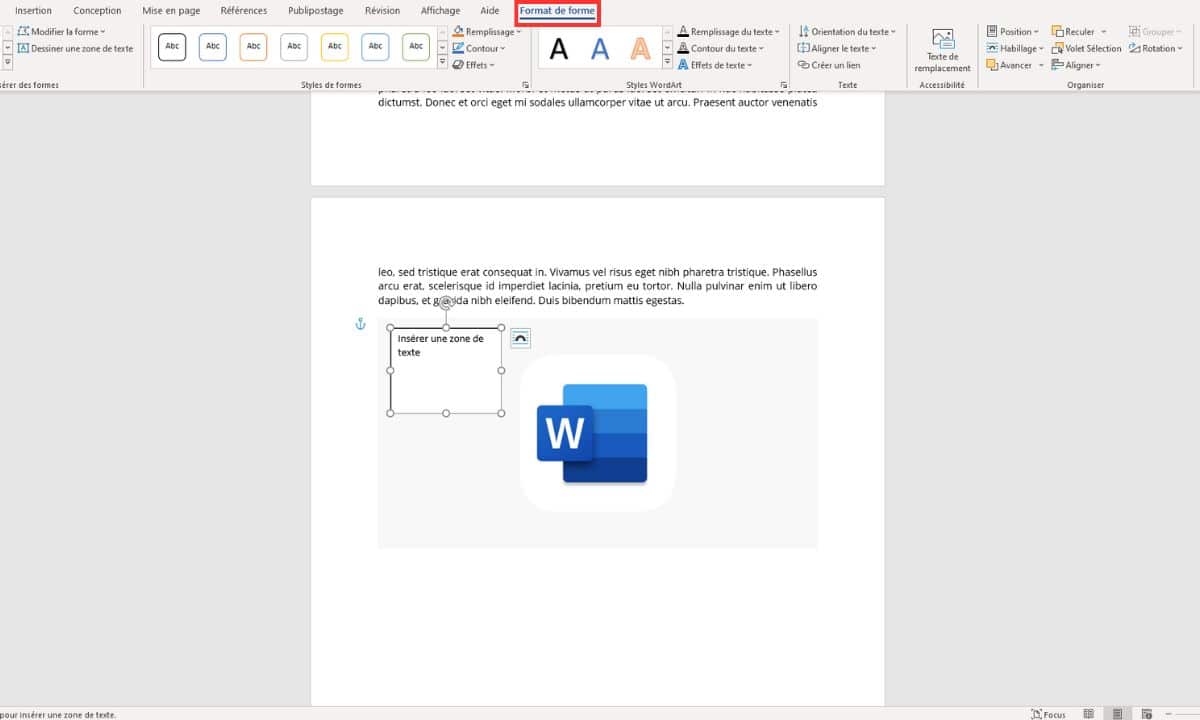Apply the light blue Abc shape style
The height and width of the screenshot is (720, 1200).
coord(375,47)
